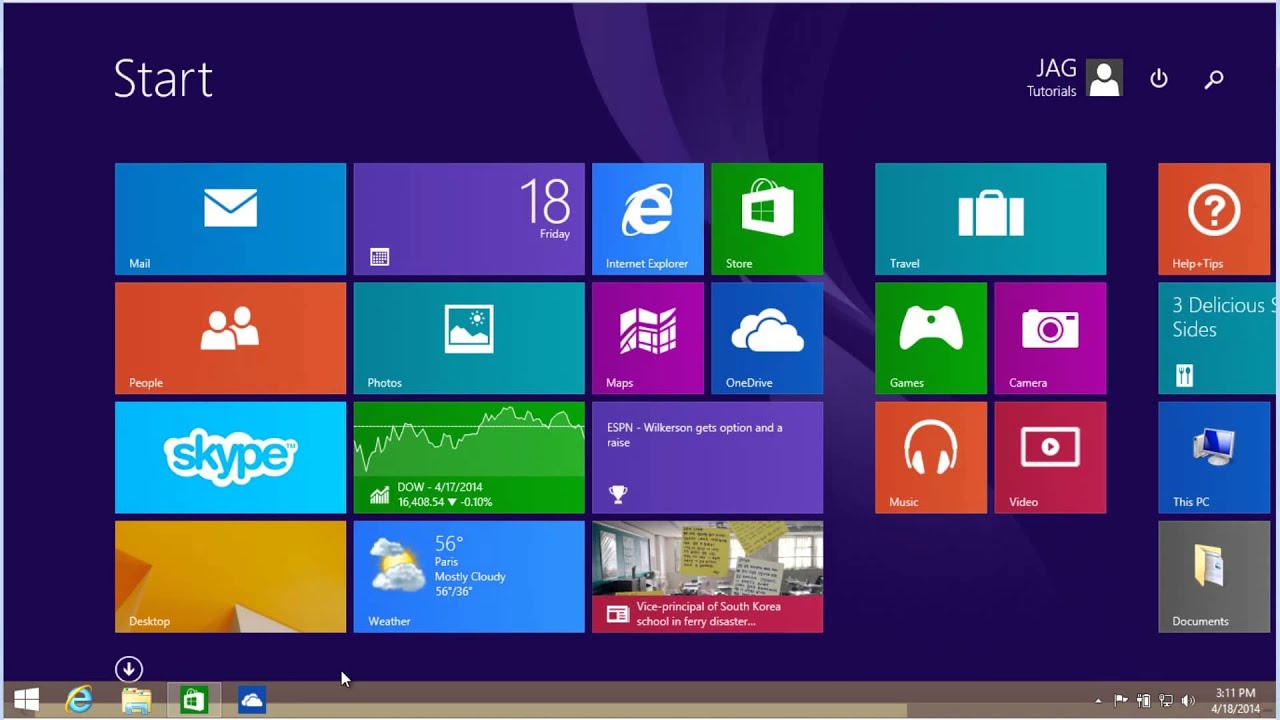Click the search magnifier icon
Viewport: 1280px width, 720px height.
(x=1214, y=79)
